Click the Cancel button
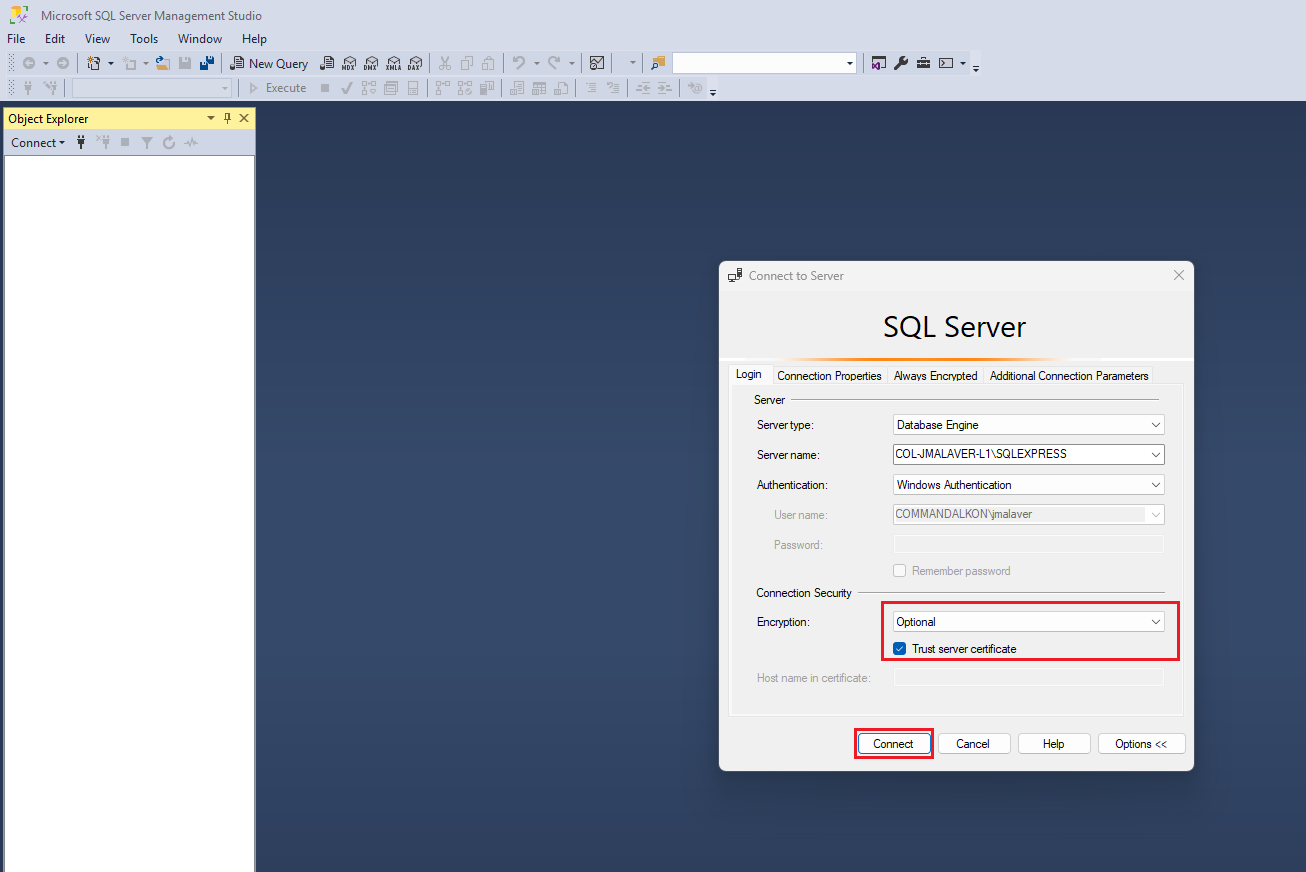This screenshot has height=872, width=1306. click(973, 744)
